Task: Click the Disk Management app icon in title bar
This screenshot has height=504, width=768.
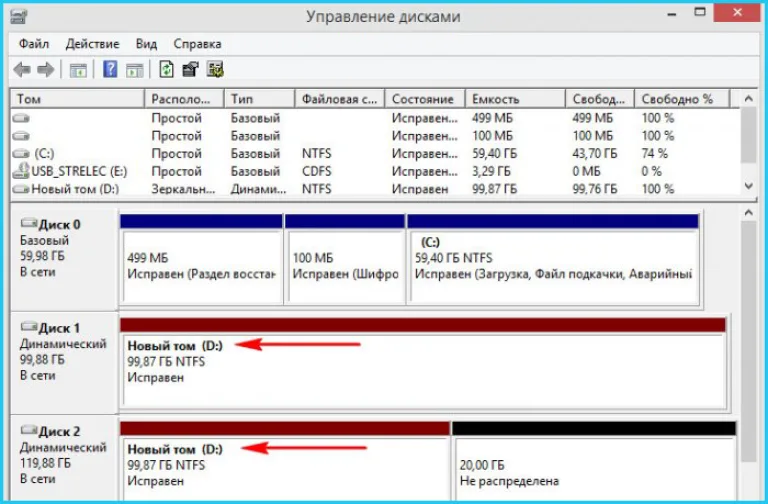Action: (x=19, y=16)
